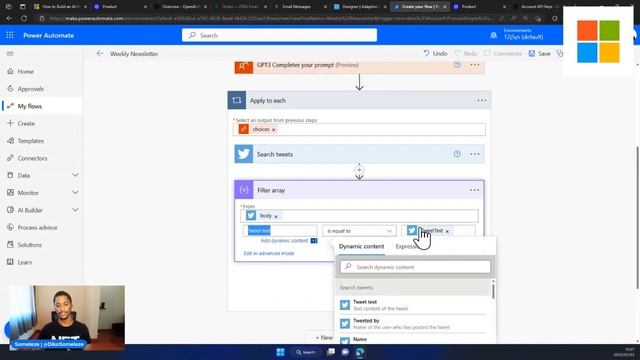Open Filter array more options menu
This screenshot has height=360, width=640.
coord(474,190)
